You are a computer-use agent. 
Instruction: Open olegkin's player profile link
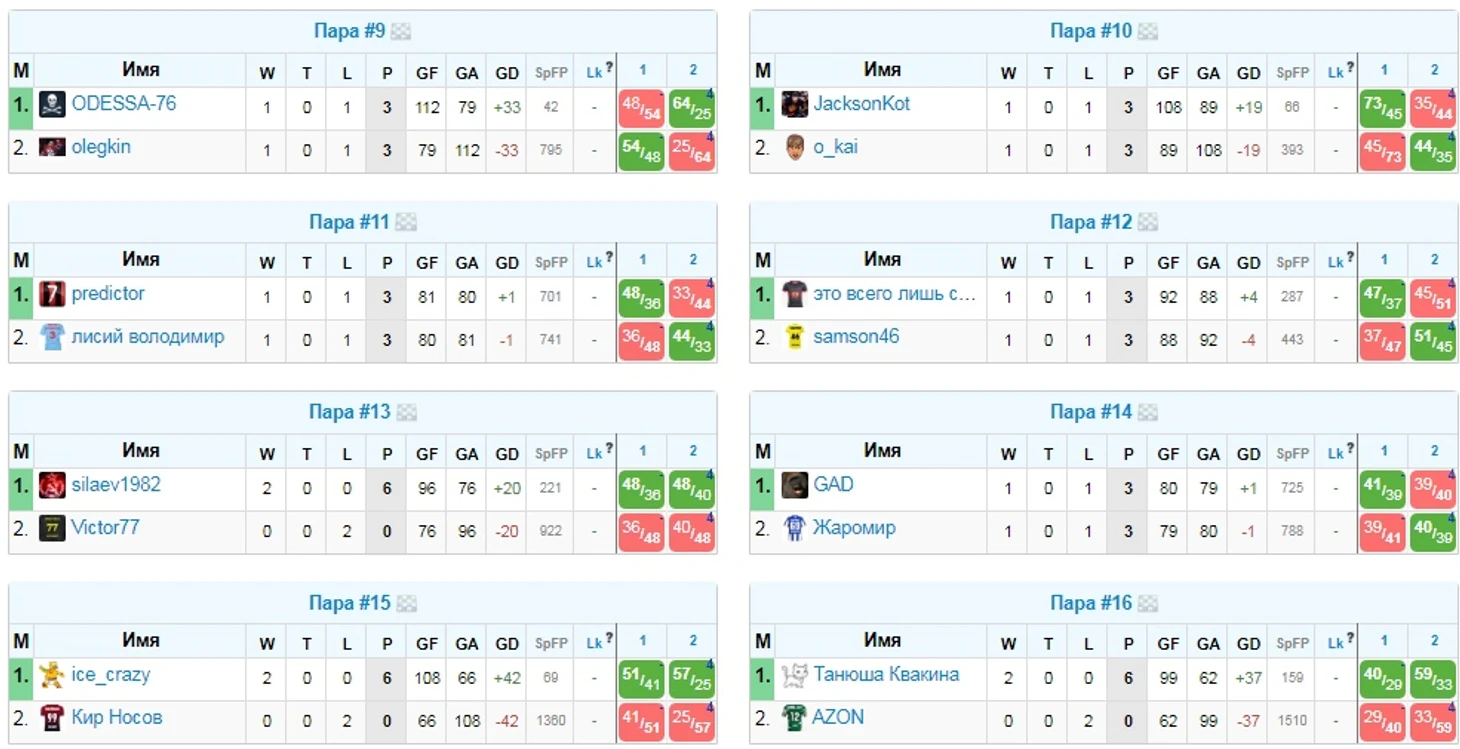101,147
